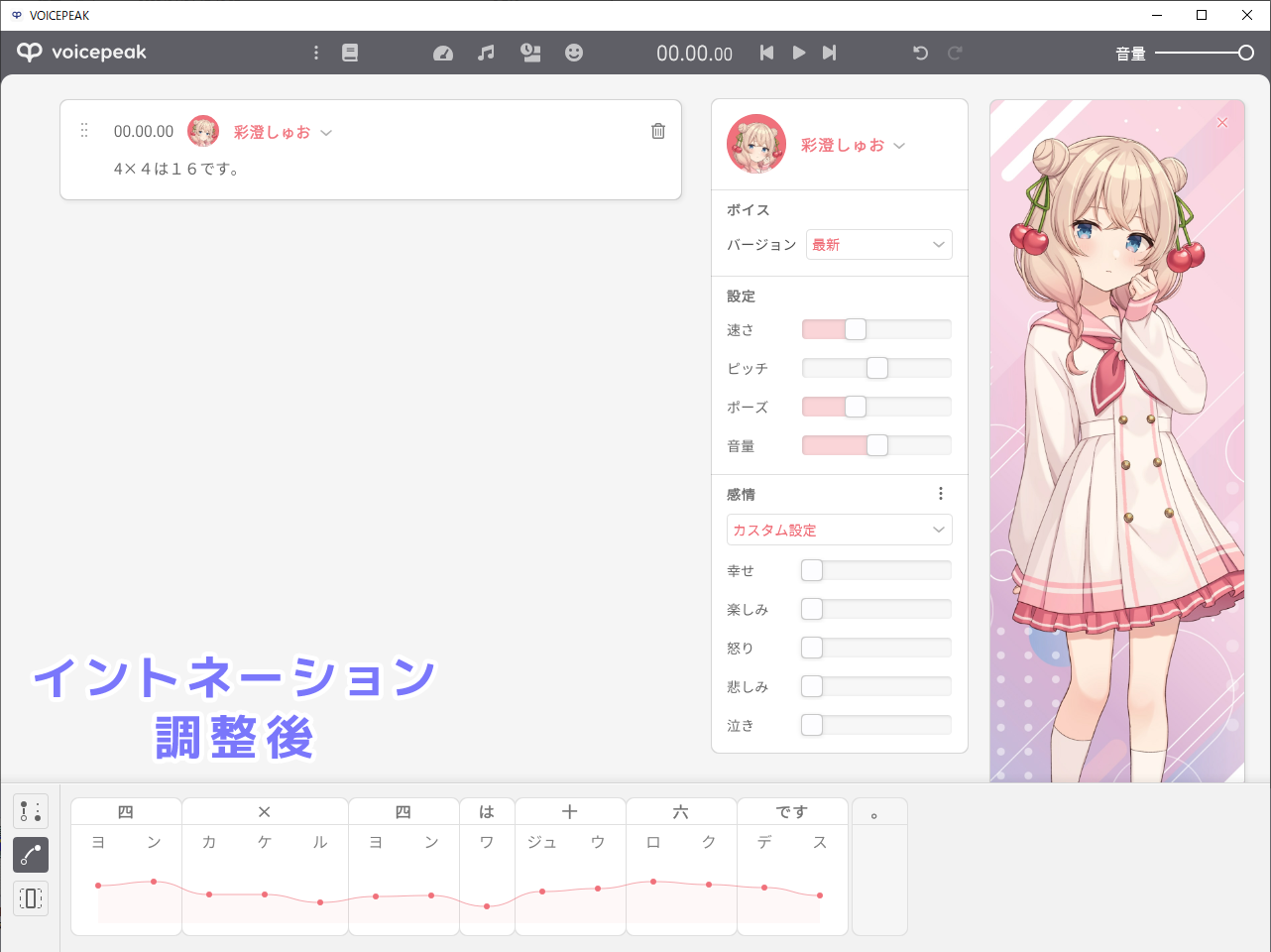This screenshot has width=1271, height=952.
Task: Click the pitch point under デ
Action: click(x=764, y=888)
